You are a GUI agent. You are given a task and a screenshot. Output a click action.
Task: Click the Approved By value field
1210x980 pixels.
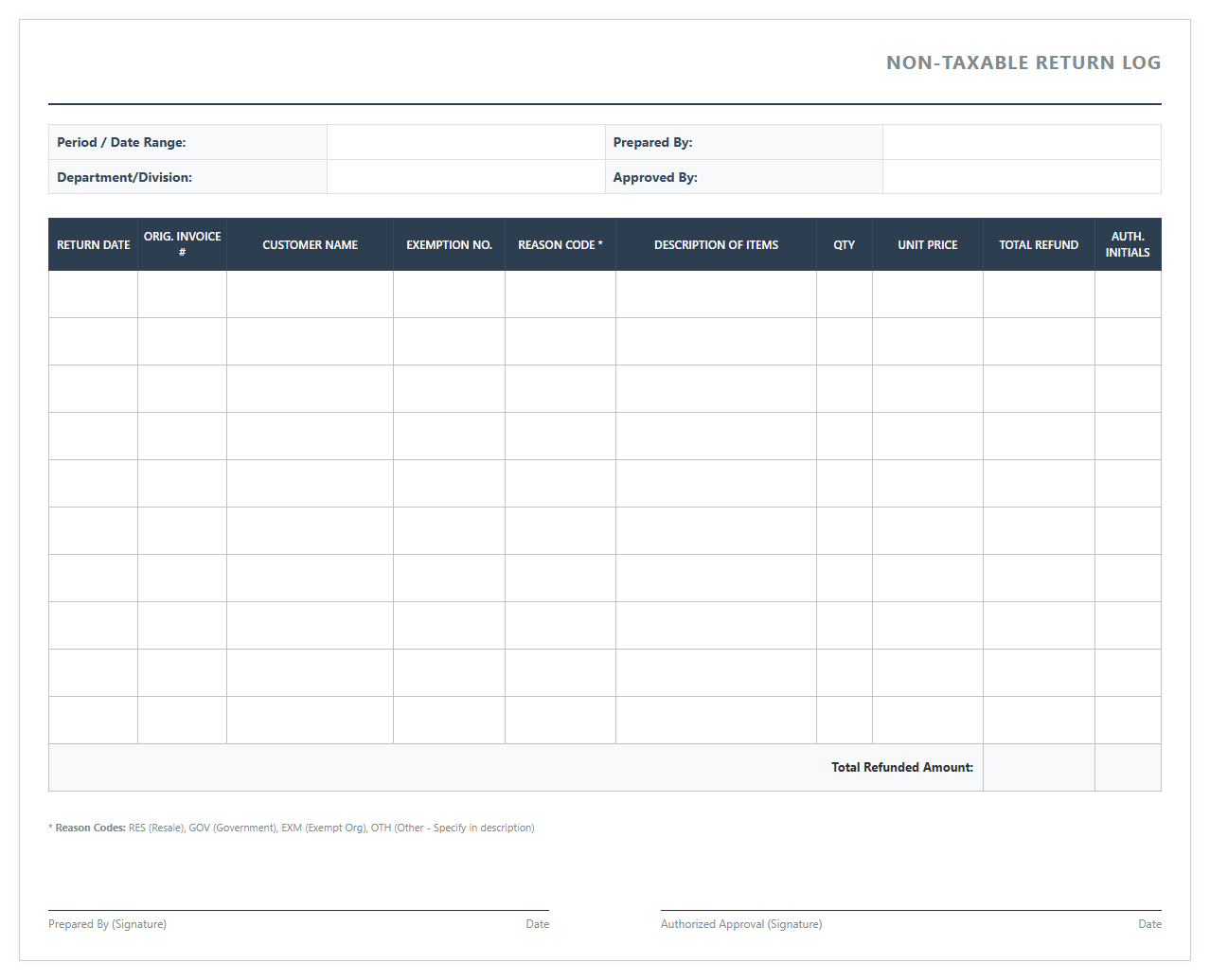(1022, 177)
